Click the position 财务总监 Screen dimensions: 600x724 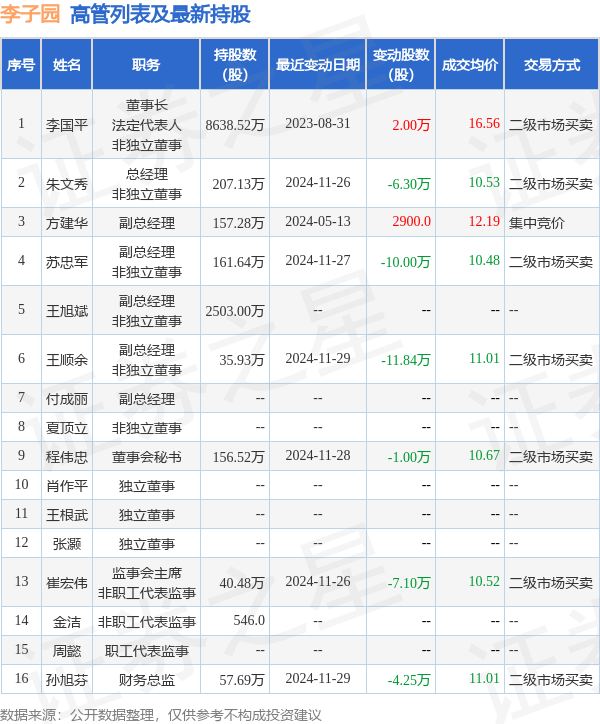click(146, 680)
